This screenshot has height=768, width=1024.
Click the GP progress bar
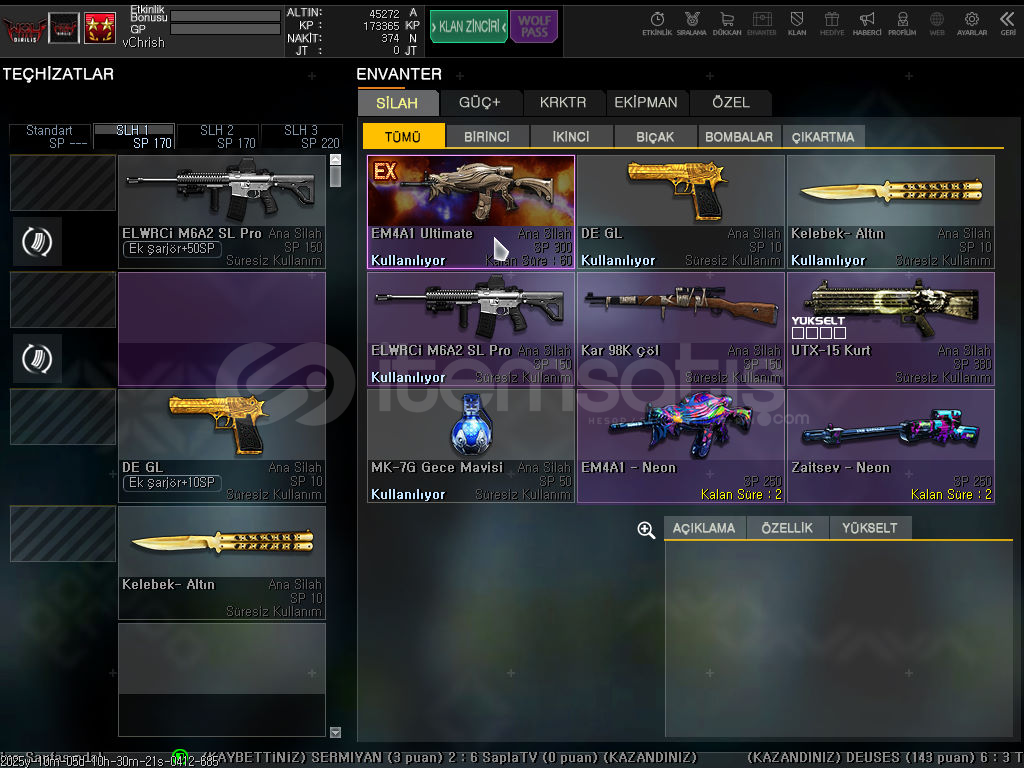click(x=225, y=29)
